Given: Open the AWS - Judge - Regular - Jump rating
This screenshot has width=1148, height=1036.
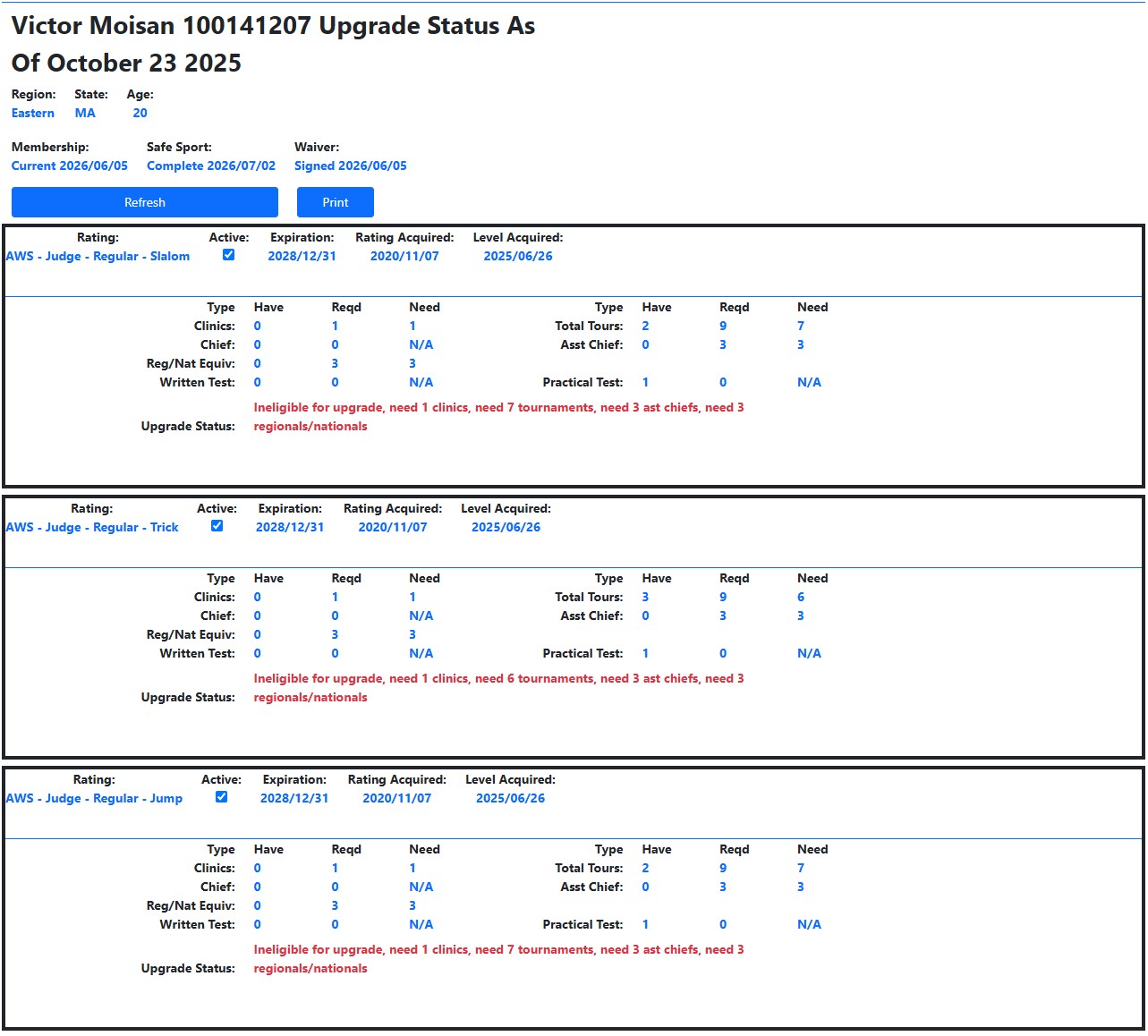Looking at the screenshot, I should pos(94,798).
